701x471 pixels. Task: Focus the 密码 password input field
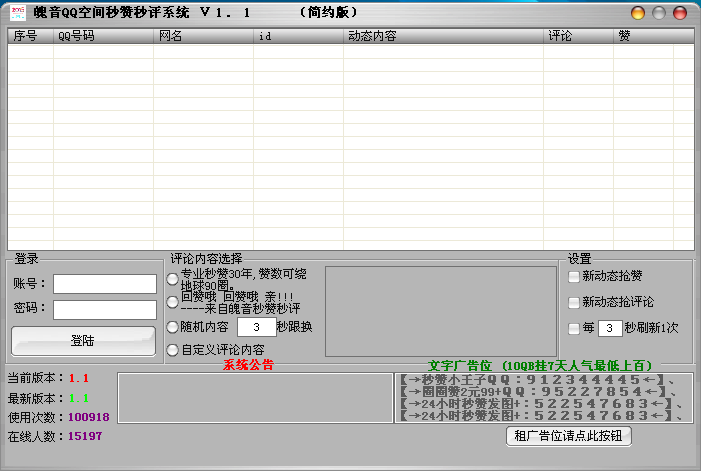coord(104,309)
